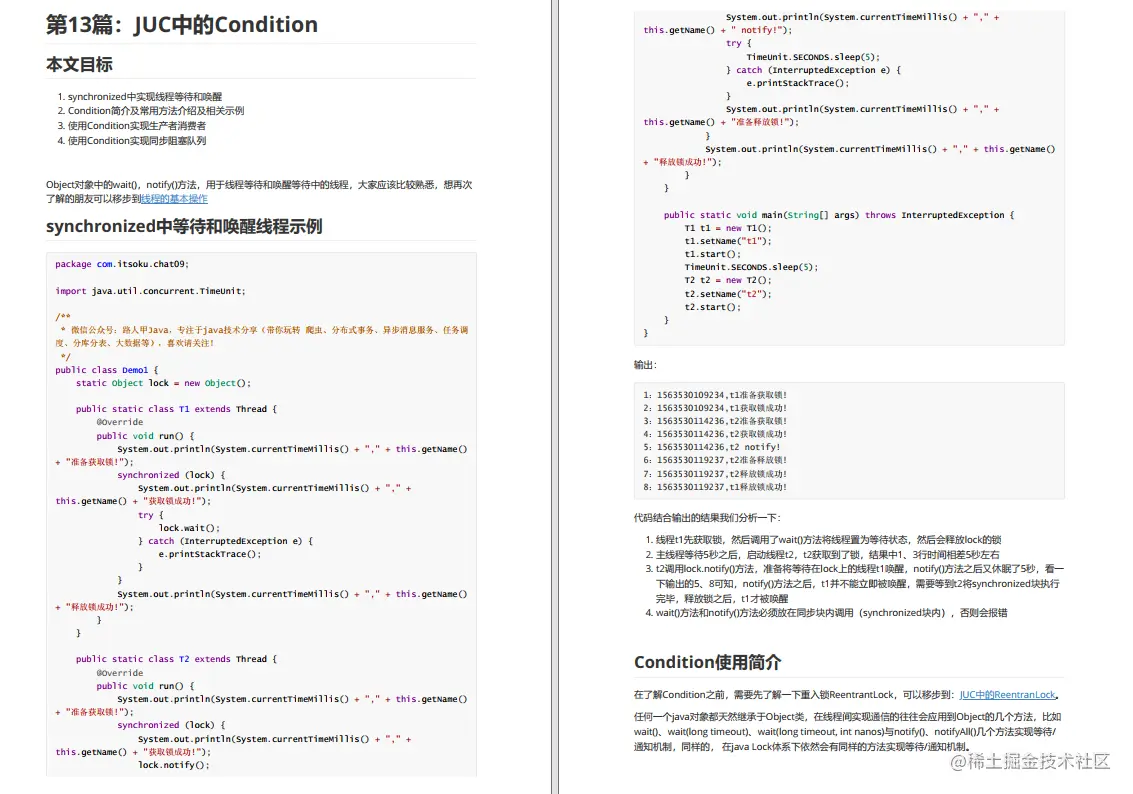Click the T2 t2 = new T2() line
The width and height of the screenshot is (1133, 794).
click(728, 280)
